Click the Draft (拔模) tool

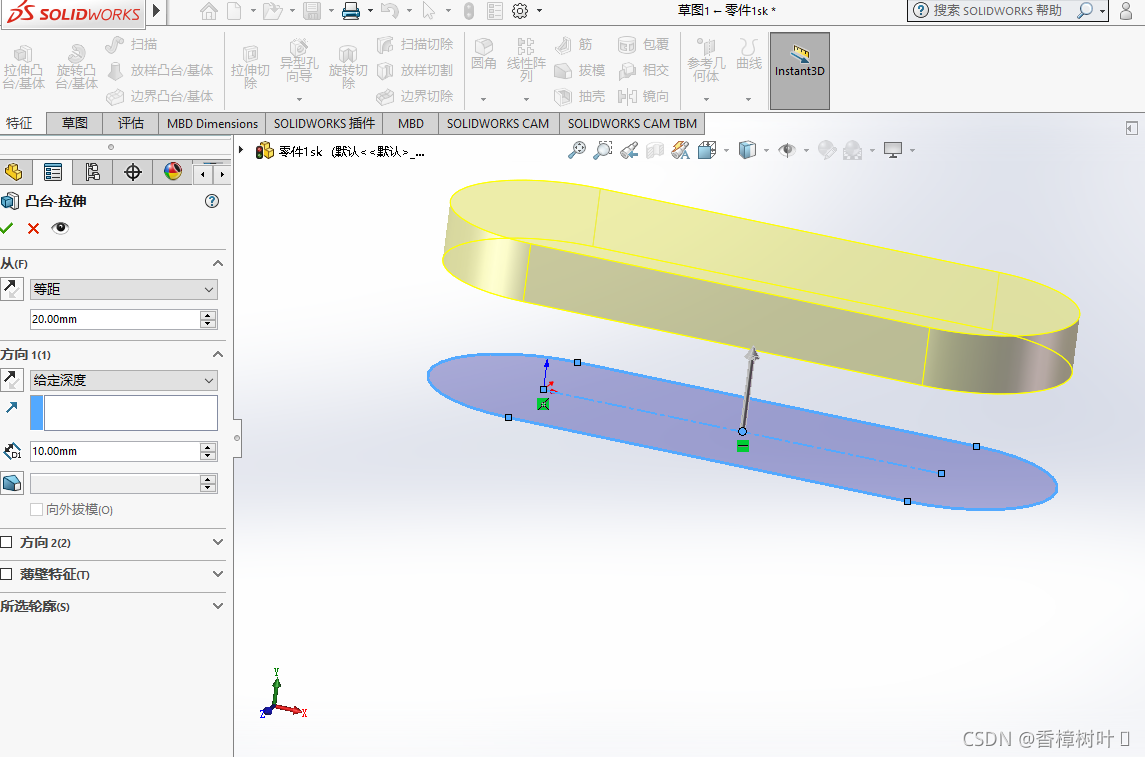(580, 70)
